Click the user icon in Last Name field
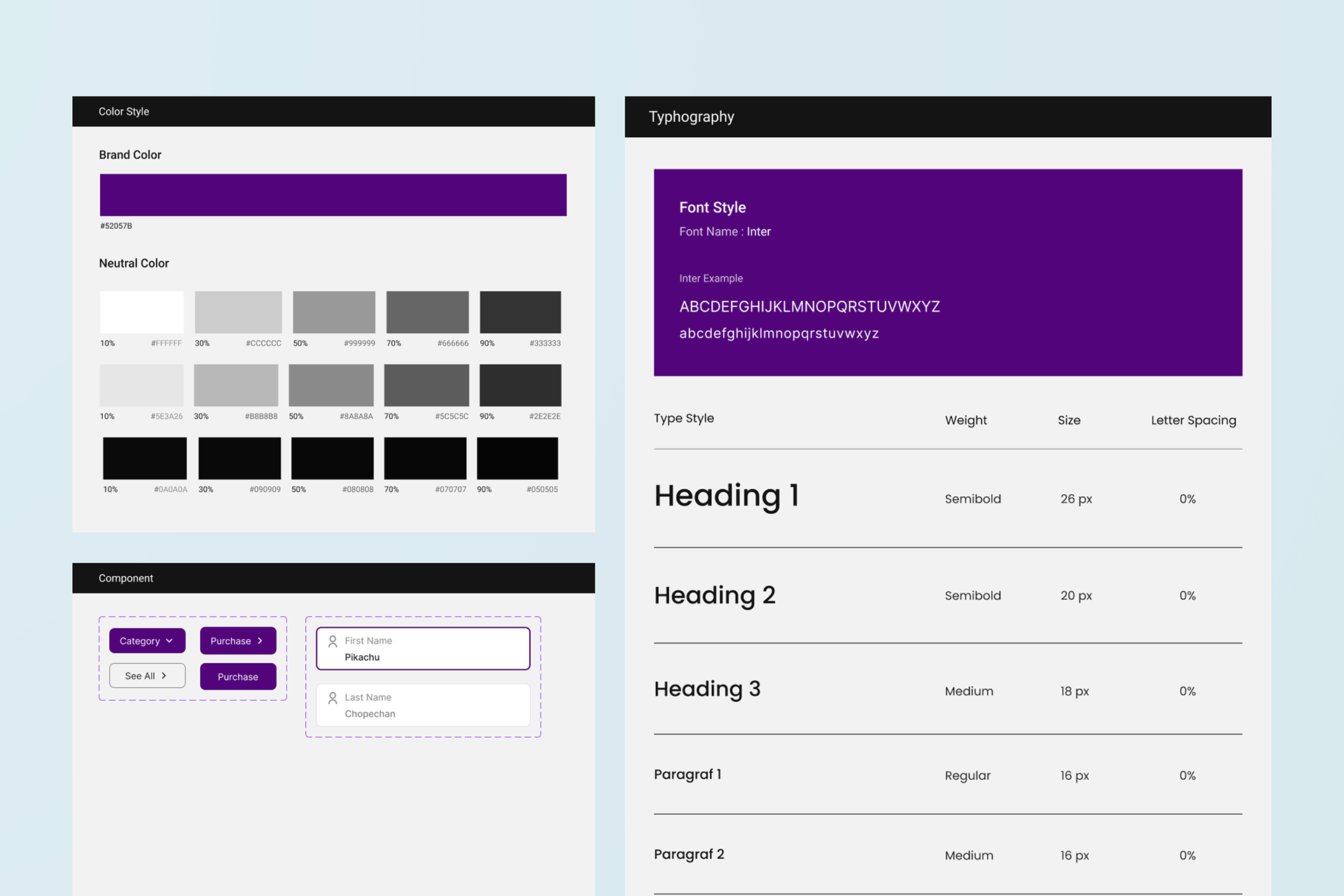This screenshot has width=1344, height=896. [333, 698]
